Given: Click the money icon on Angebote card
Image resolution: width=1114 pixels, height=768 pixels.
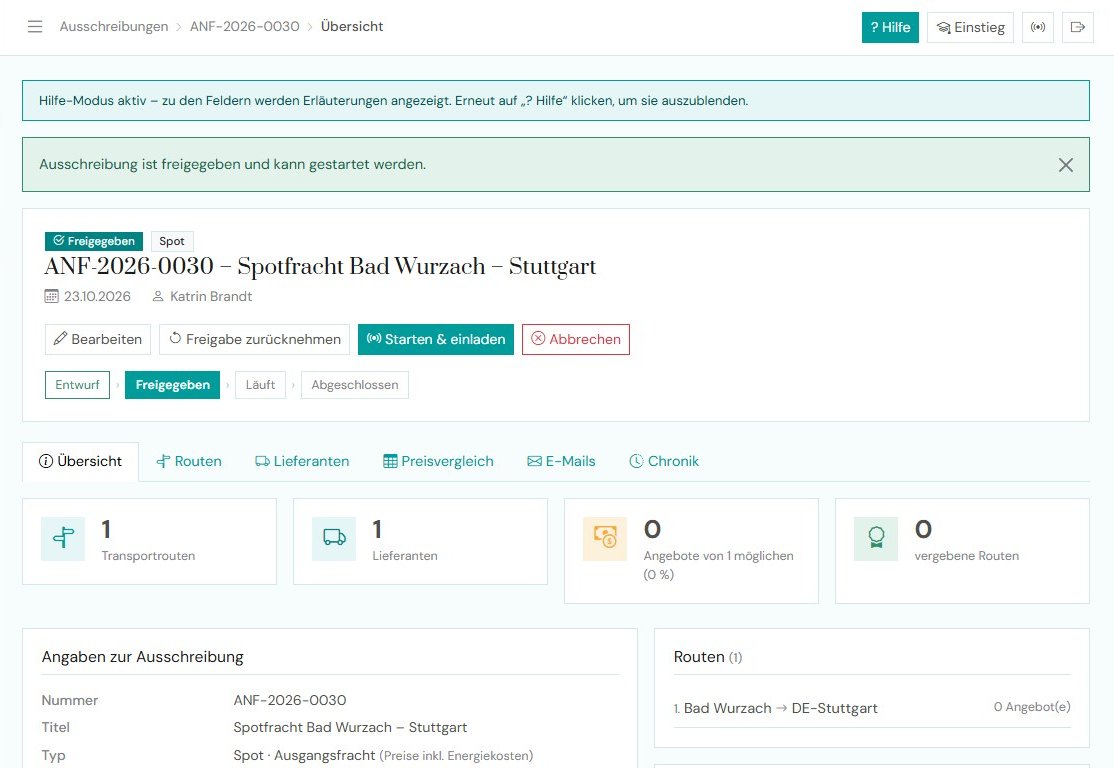Looking at the screenshot, I should click(x=605, y=539).
